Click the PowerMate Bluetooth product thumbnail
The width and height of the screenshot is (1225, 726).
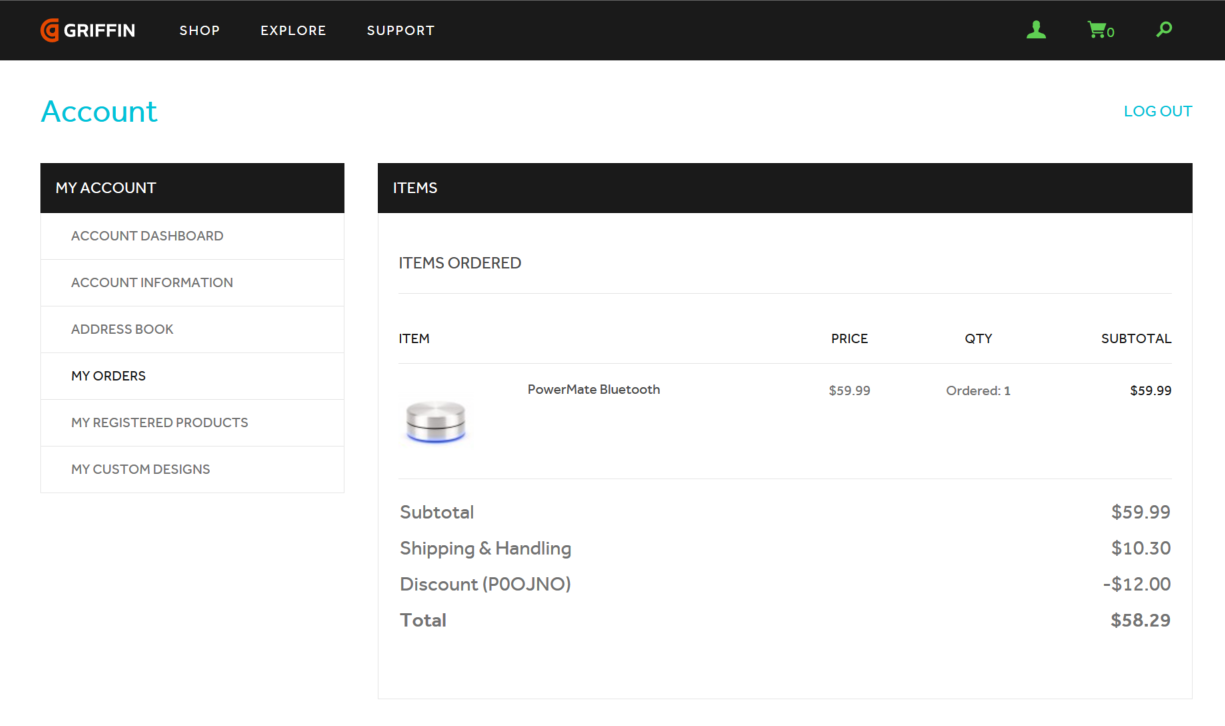coord(436,421)
